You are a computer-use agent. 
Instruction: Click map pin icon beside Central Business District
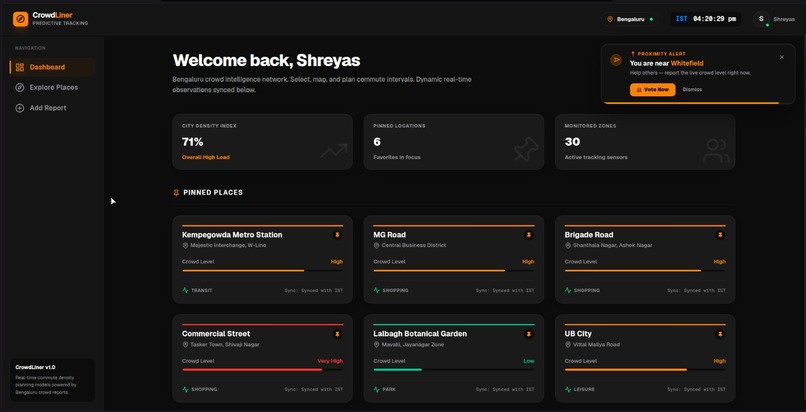tap(376, 246)
